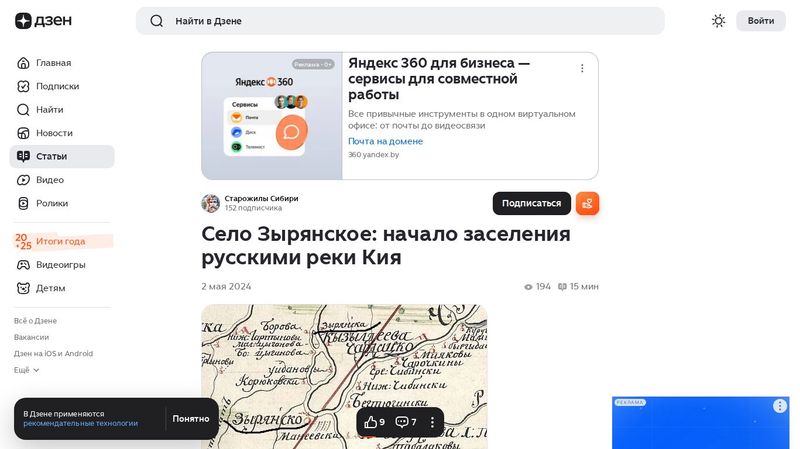800x449 pixels.
Task: Open Главная in the sidebar
Action: coord(53,63)
